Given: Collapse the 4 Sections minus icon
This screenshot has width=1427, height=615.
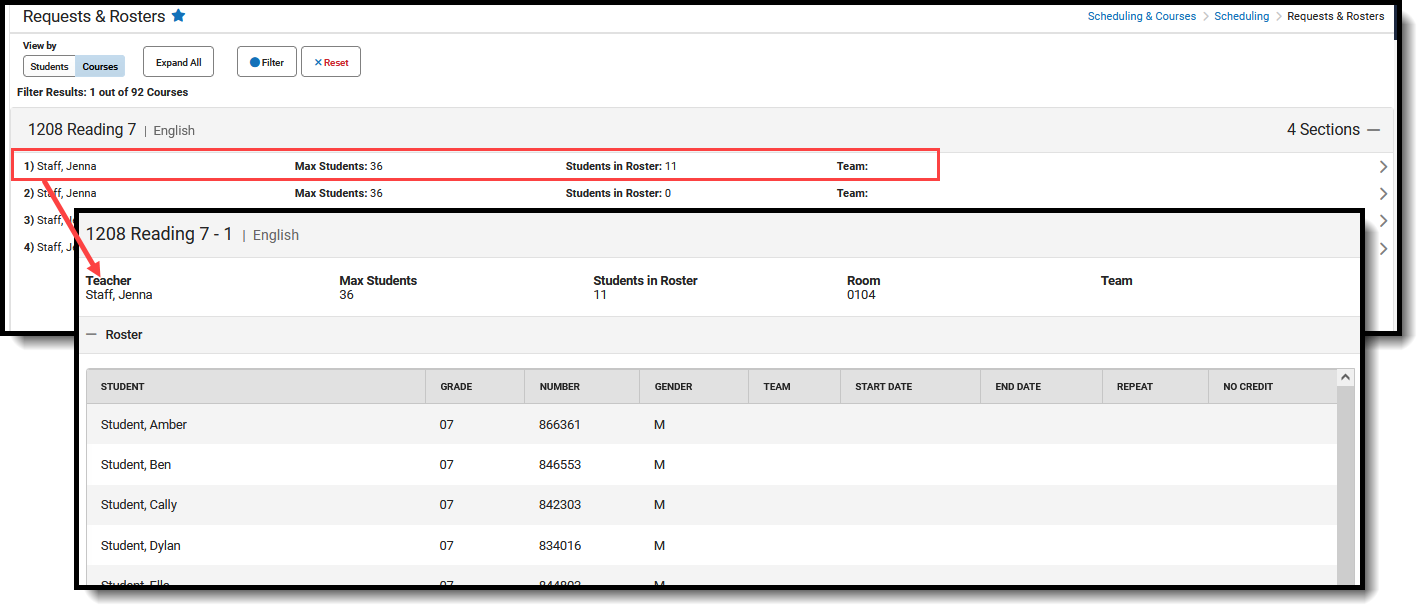Looking at the screenshot, I should pyautogui.click(x=1373, y=130).
